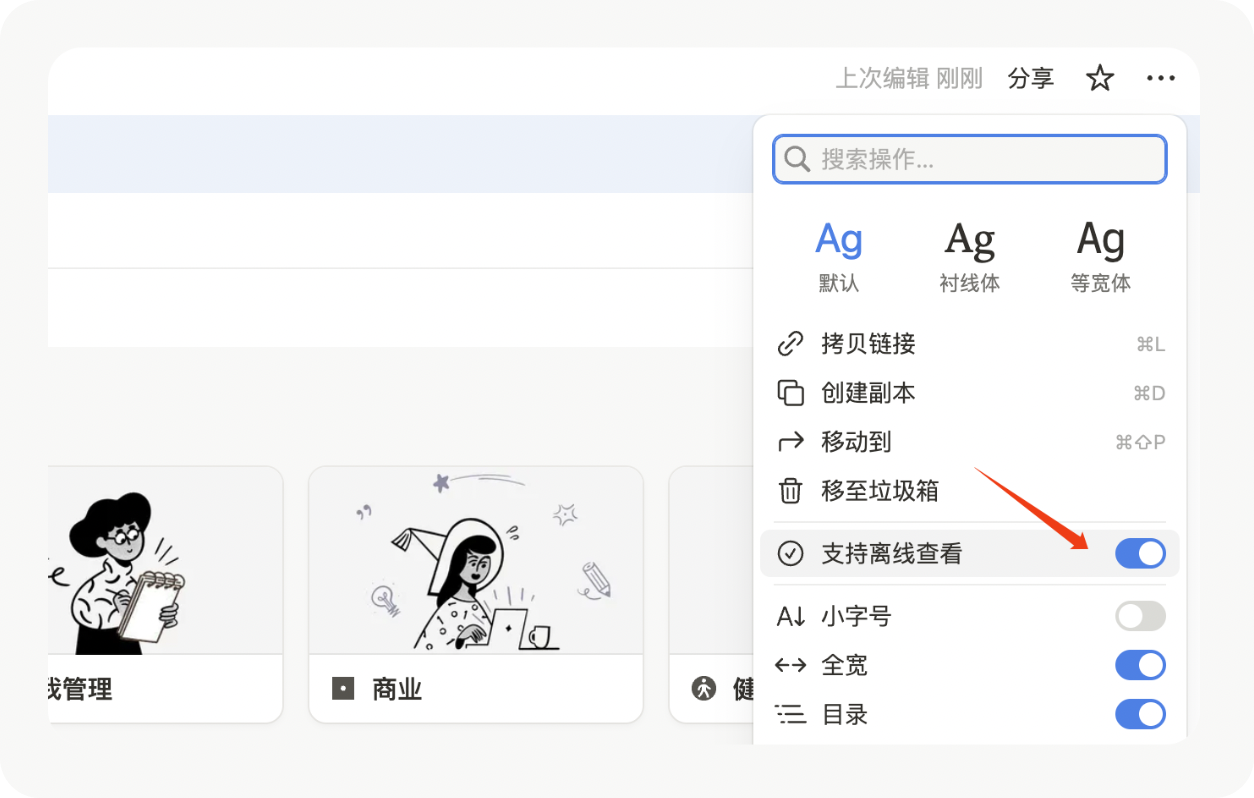Click the table of contents icon beside 目录
Viewport: 1254px width, 798px height.
coord(791,714)
